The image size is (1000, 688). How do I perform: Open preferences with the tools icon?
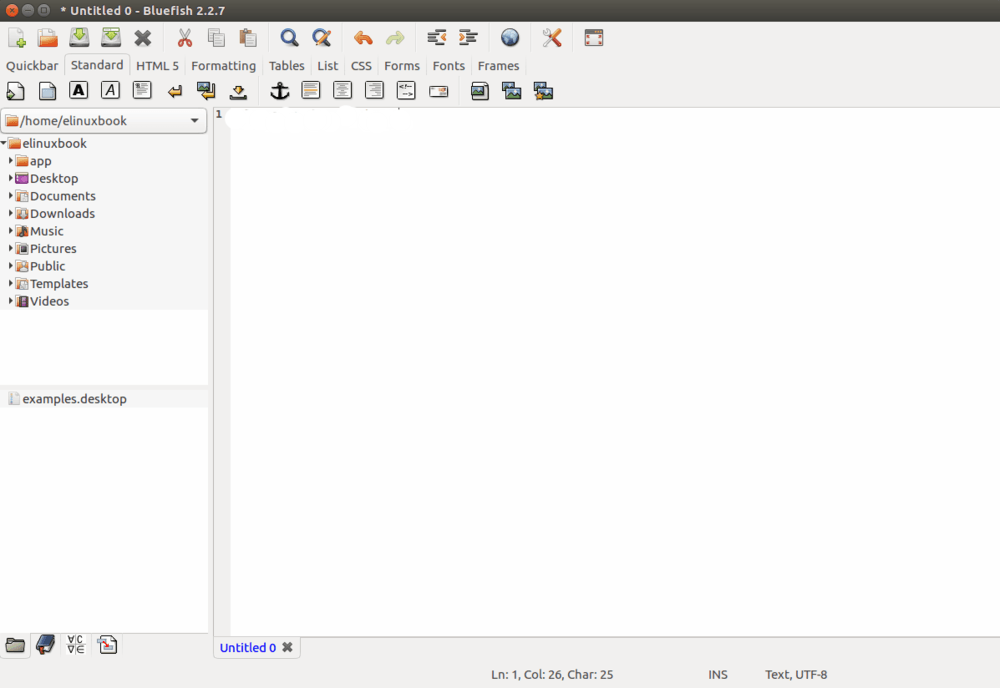552,38
